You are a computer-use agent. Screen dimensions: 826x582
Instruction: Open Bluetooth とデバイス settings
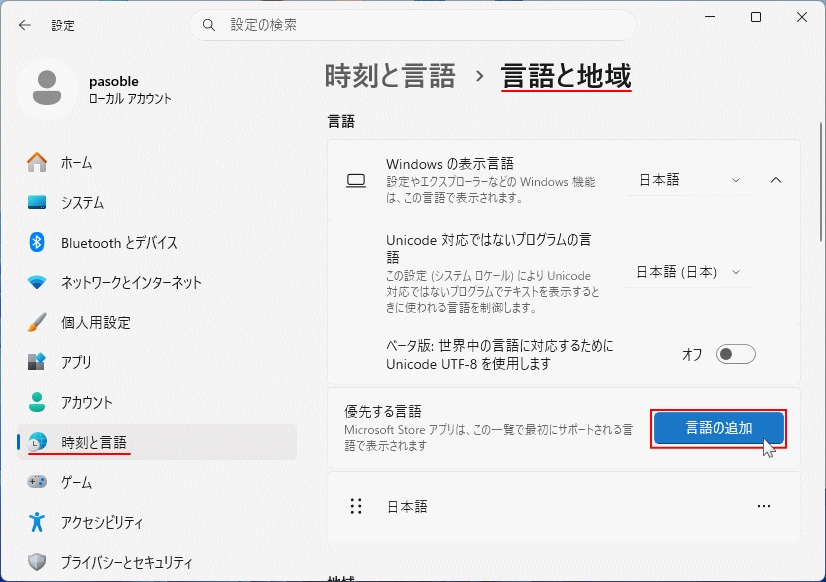(38, 242)
